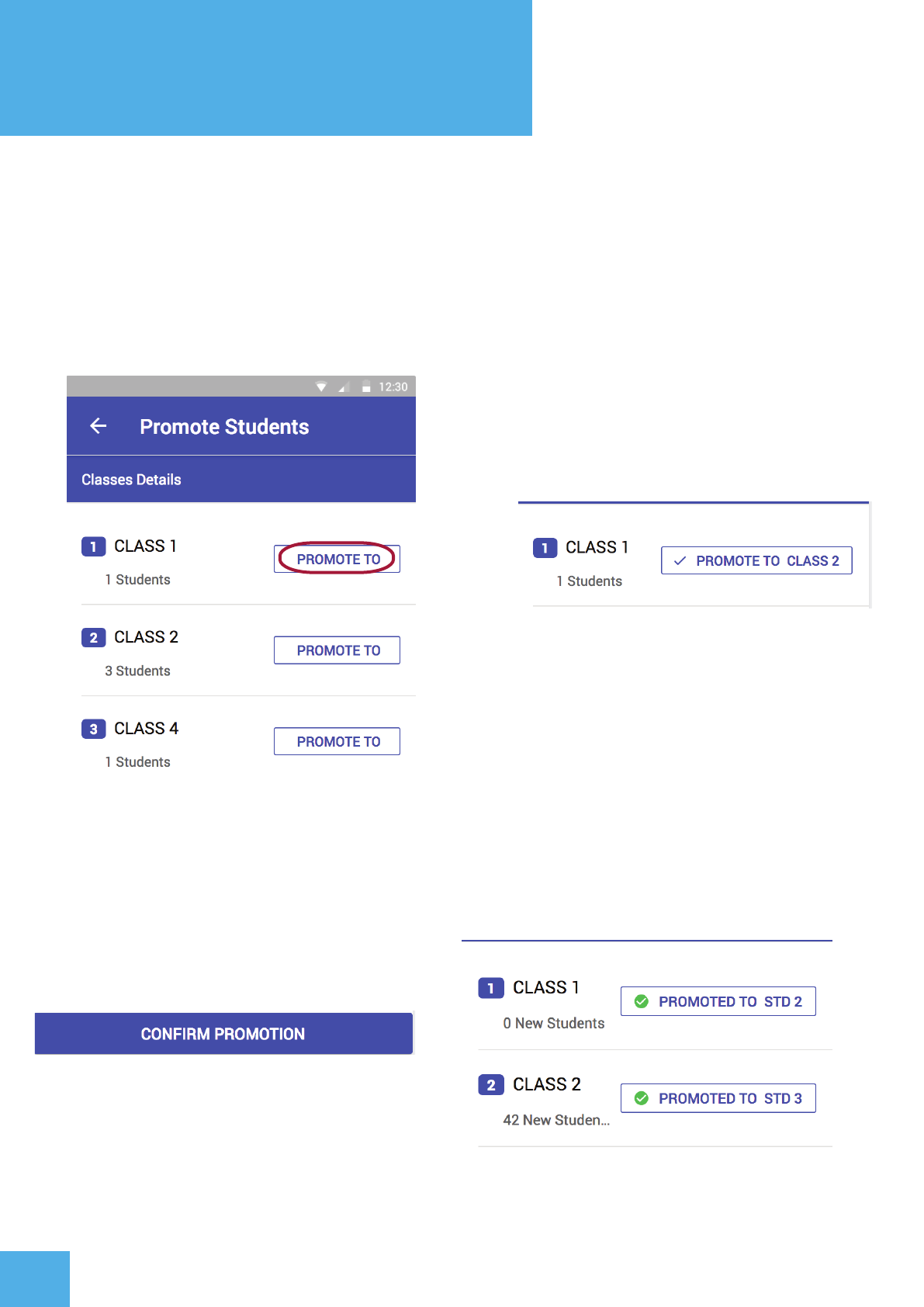Tap green check icon on Promoted to STD 3

point(642,1098)
